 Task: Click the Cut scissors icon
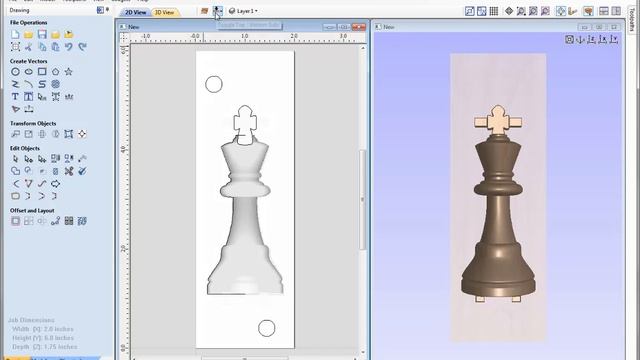(29, 47)
